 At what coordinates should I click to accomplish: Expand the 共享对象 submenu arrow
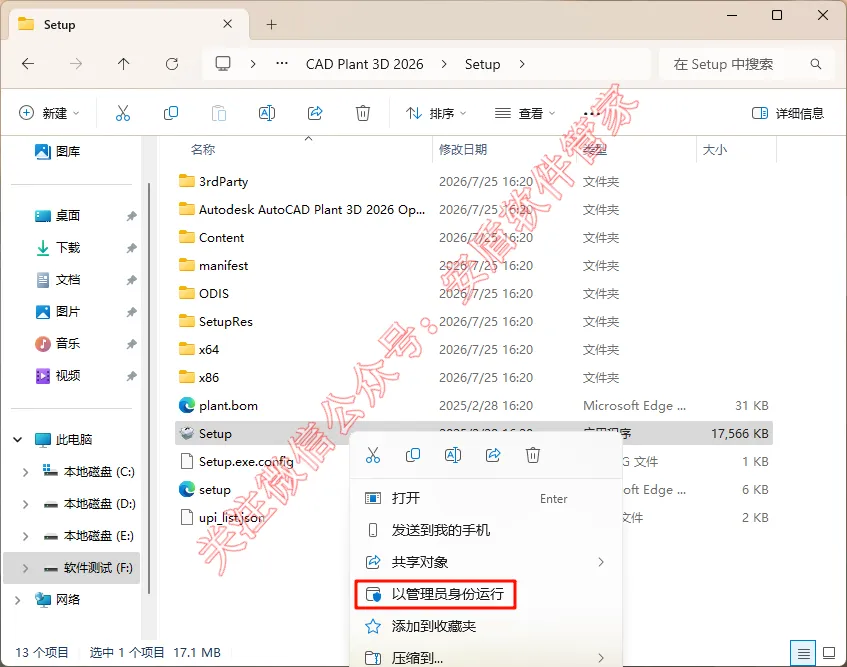601,562
